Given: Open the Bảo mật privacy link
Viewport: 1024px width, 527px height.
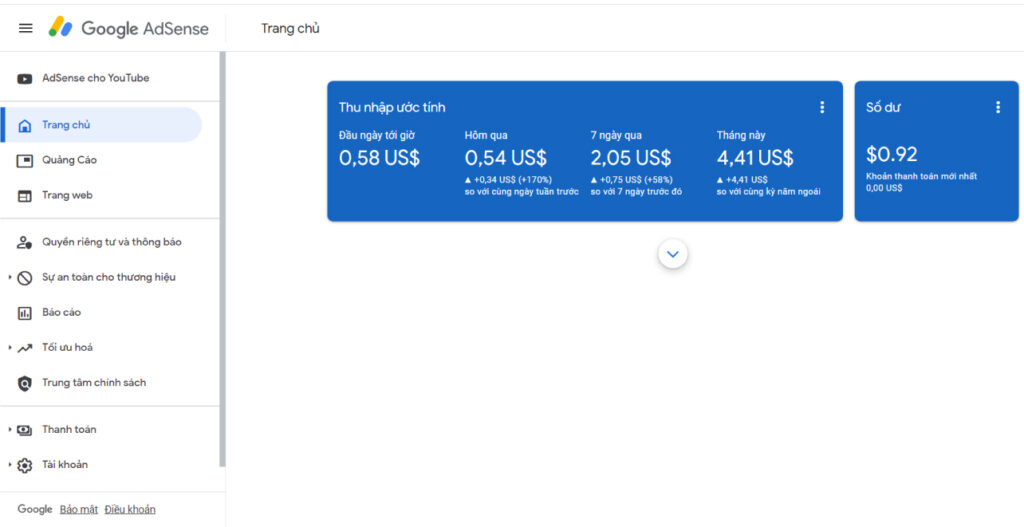Looking at the screenshot, I should (79, 509).
